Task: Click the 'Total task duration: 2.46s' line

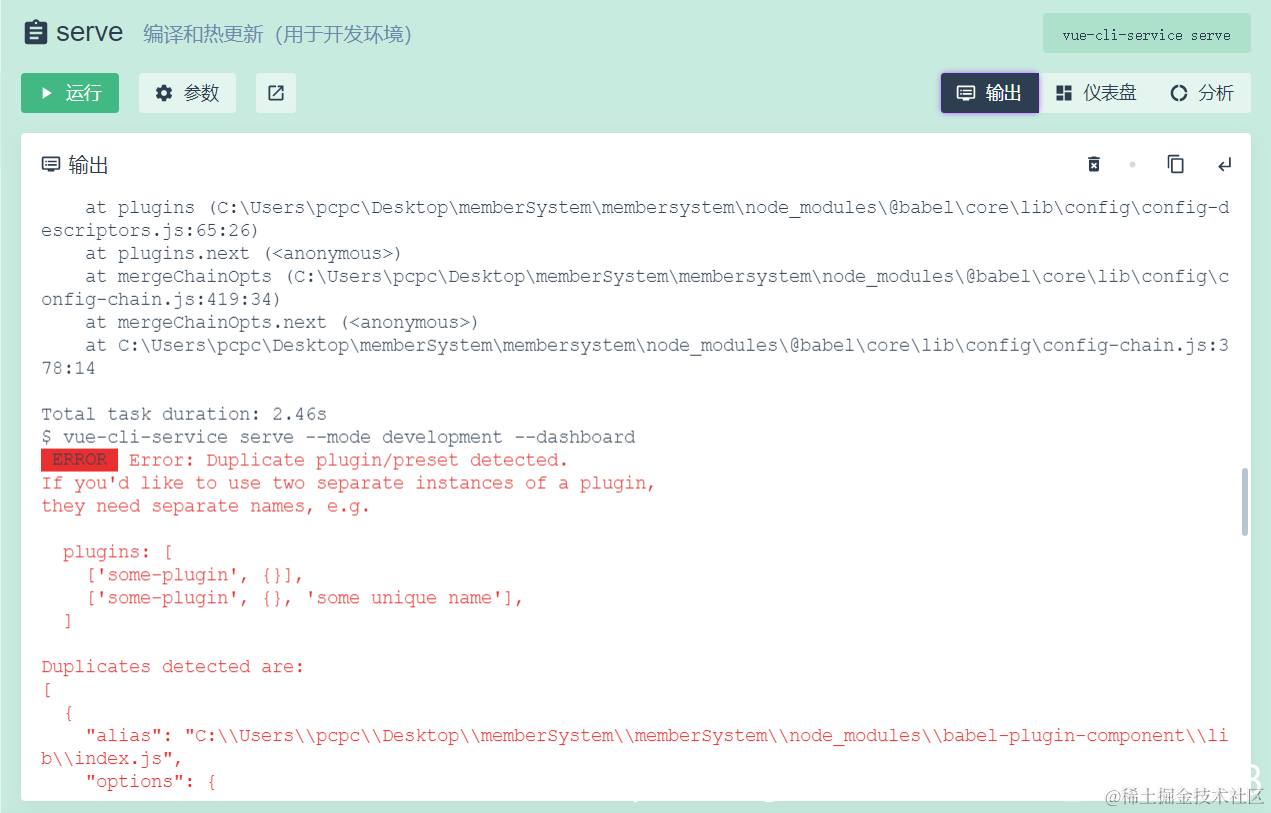Action: (184, 414)
